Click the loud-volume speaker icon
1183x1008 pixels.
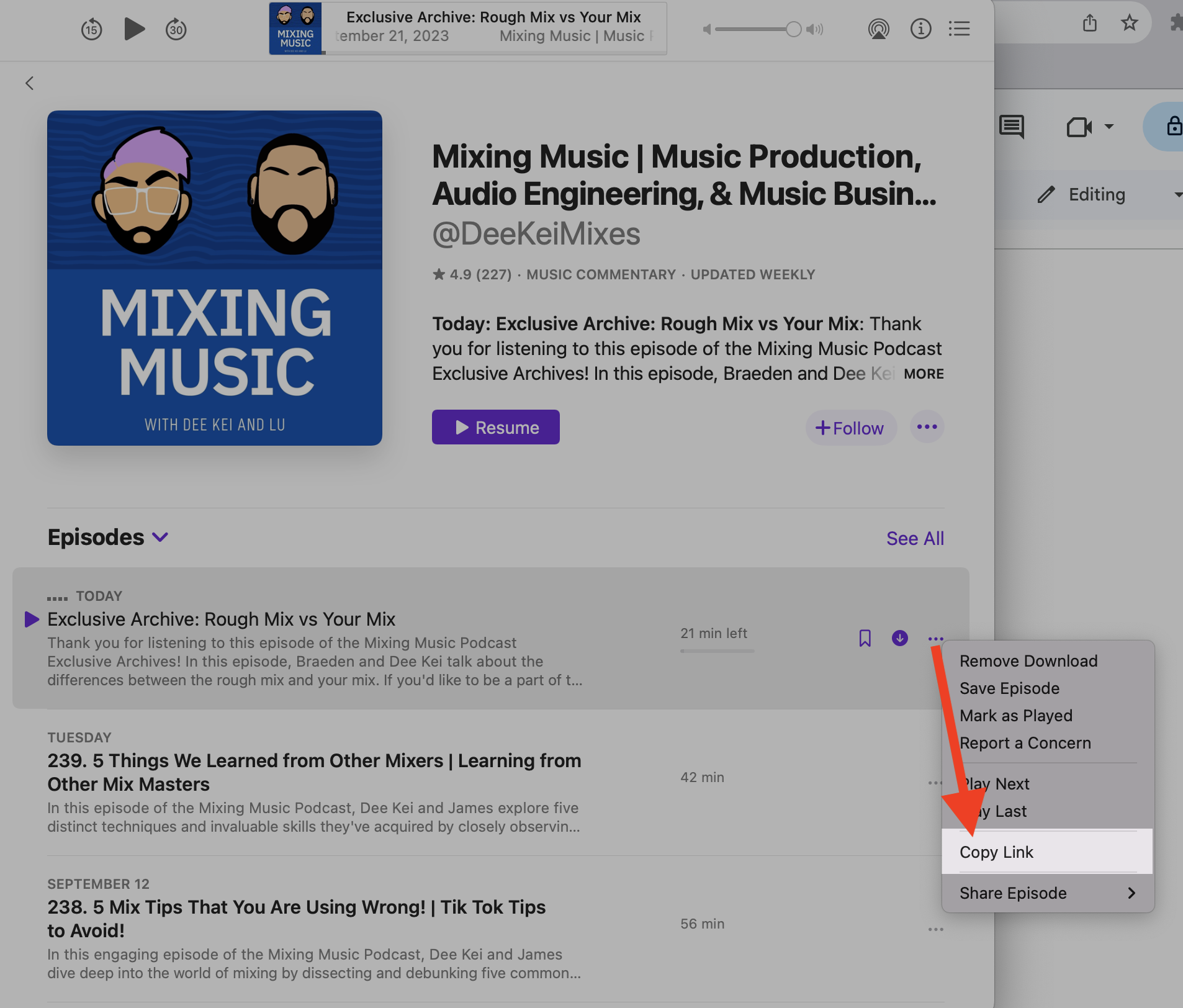coord(814,29)
